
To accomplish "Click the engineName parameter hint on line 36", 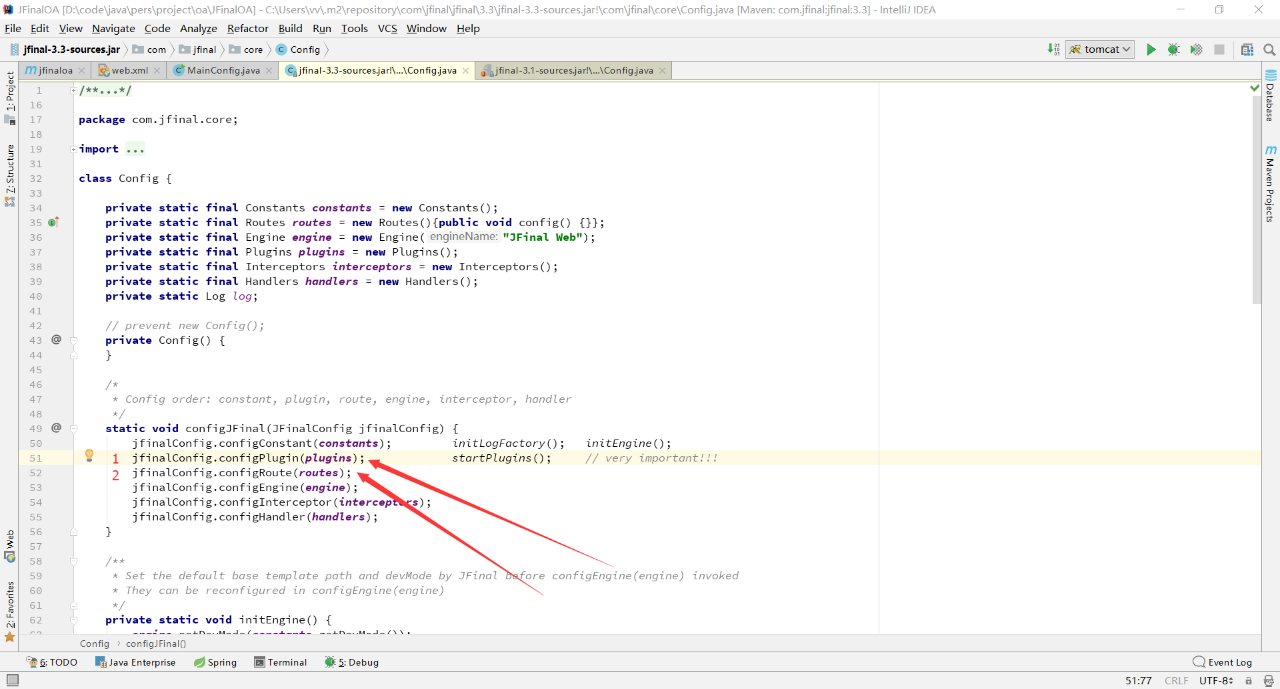I will 464,237.
